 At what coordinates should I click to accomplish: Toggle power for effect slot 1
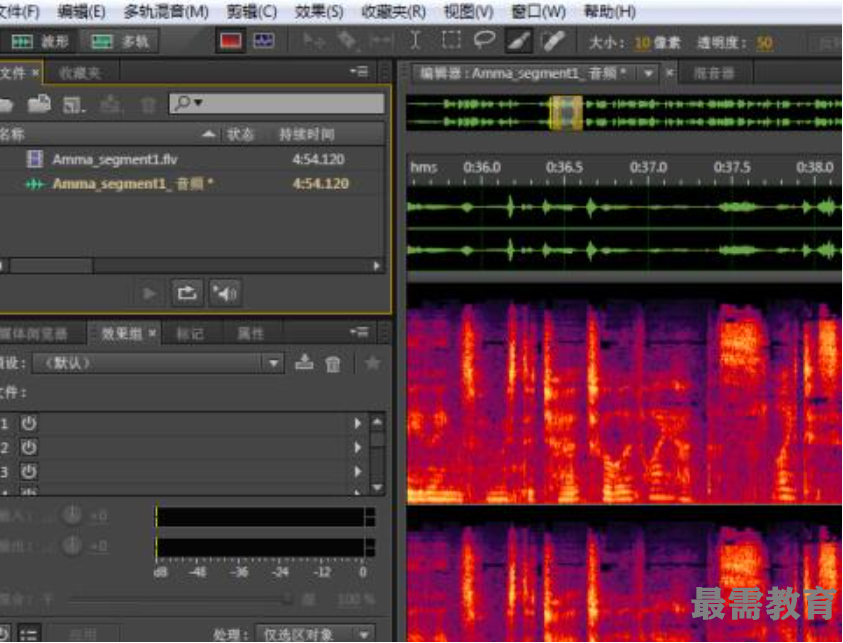pos(28,423)
